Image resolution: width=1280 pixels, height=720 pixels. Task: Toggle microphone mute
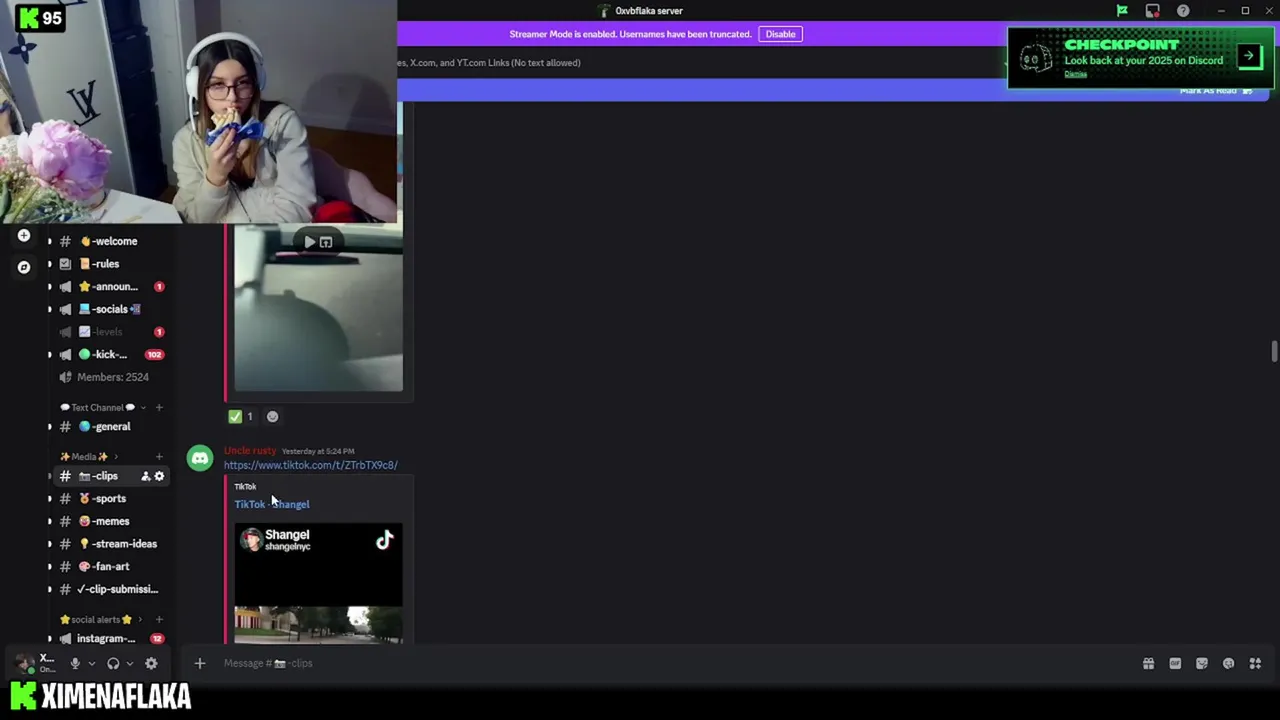(x=75, y=663)
